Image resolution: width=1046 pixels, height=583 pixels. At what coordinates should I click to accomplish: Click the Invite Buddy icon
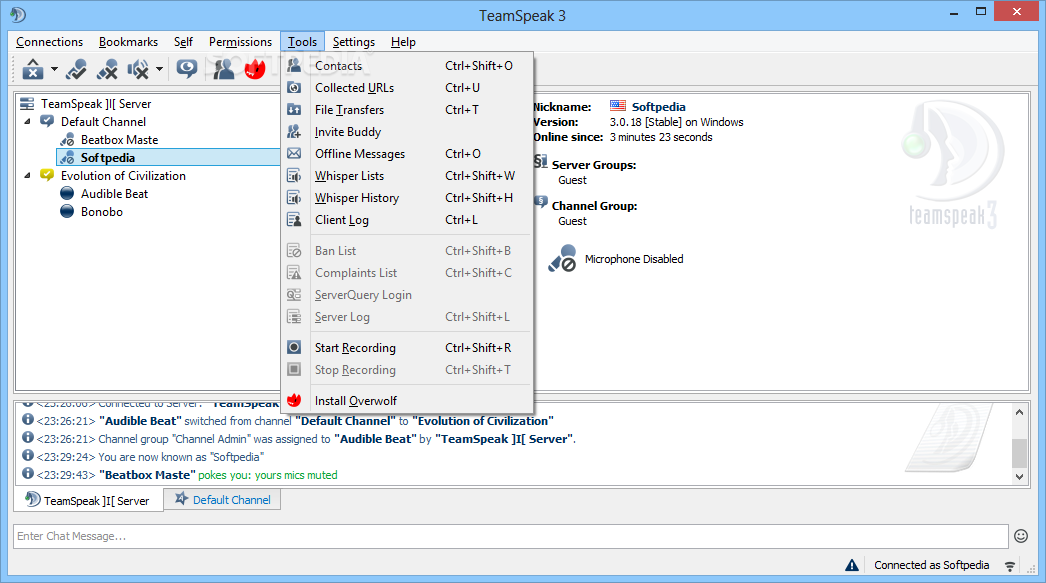click(294, 131)
